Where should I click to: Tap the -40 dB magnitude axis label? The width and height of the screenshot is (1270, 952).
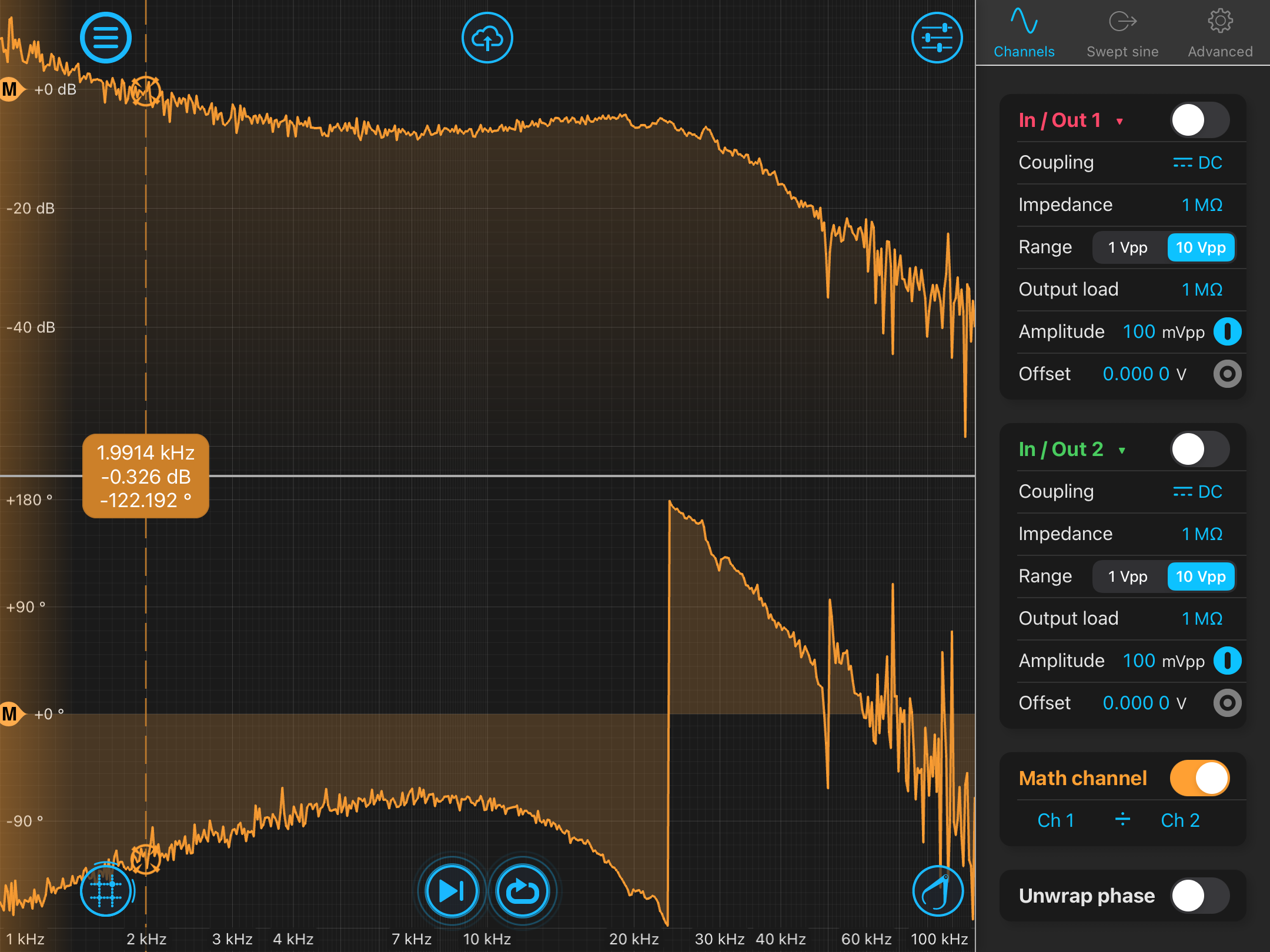click(x=31, y=327)
